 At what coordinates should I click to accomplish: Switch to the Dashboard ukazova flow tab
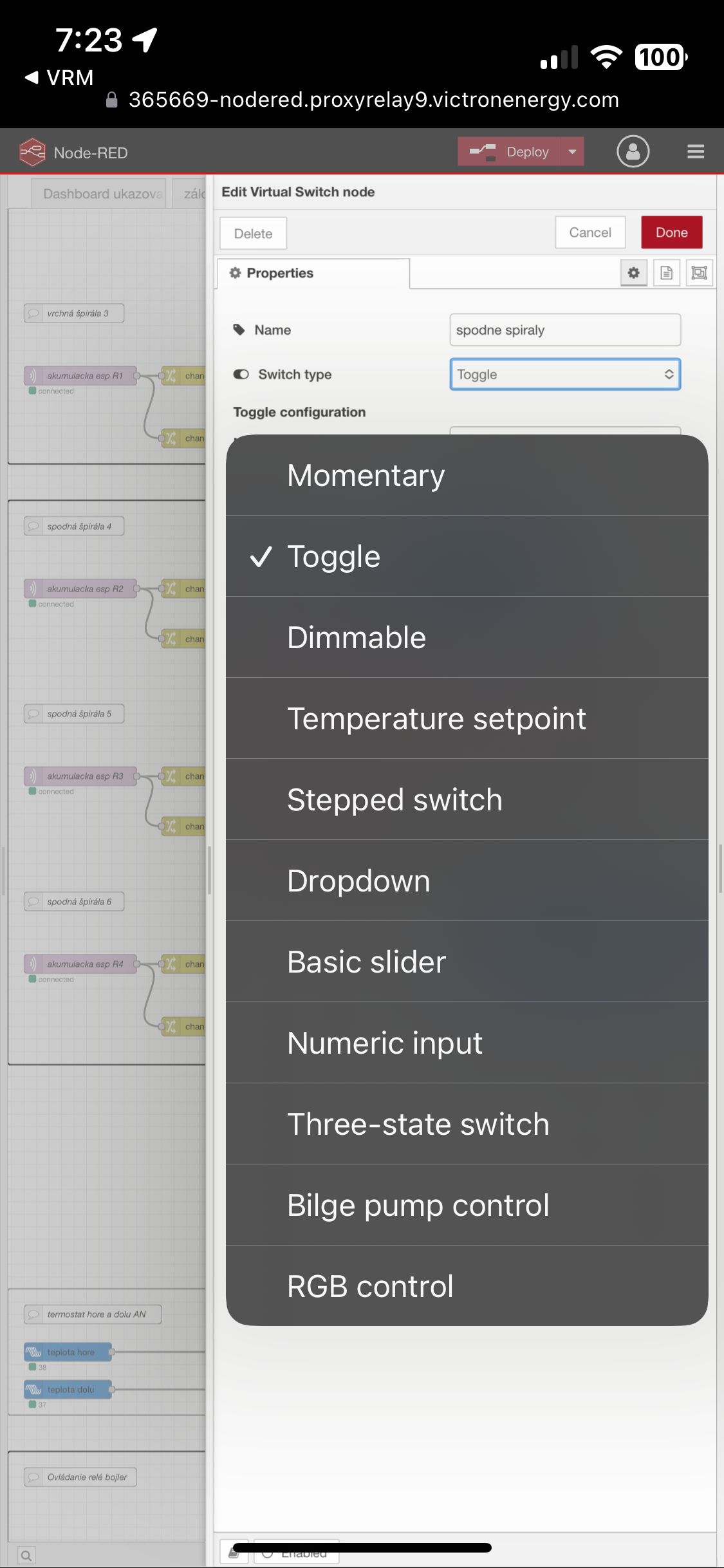[x=101, y=194]
